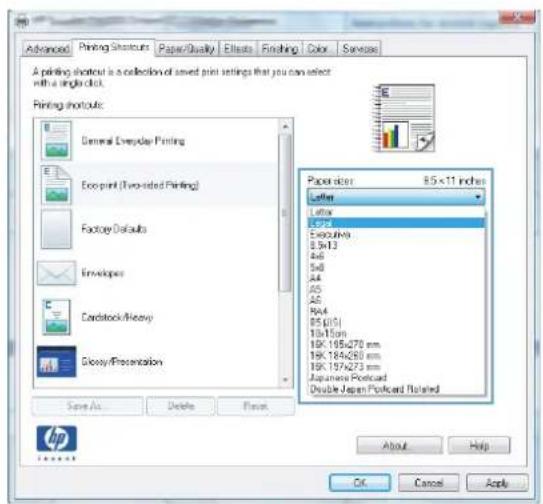
Task: Click the Delete shortcut button
Action: click(x=181, y=406)
